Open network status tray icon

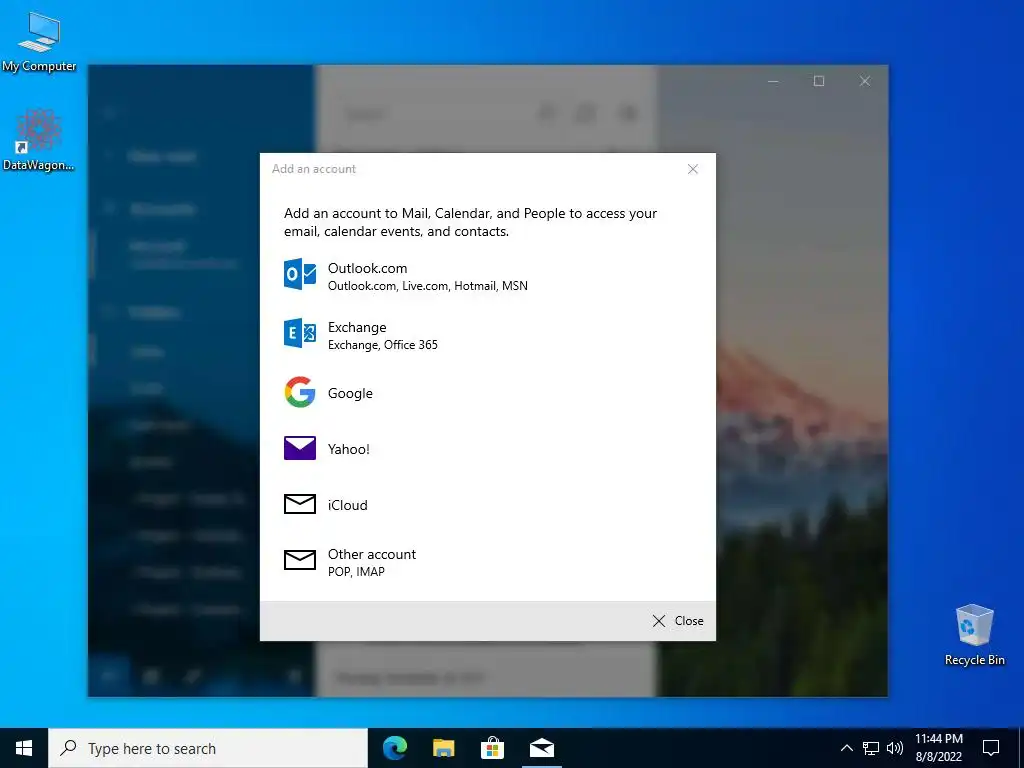point(871,748)
